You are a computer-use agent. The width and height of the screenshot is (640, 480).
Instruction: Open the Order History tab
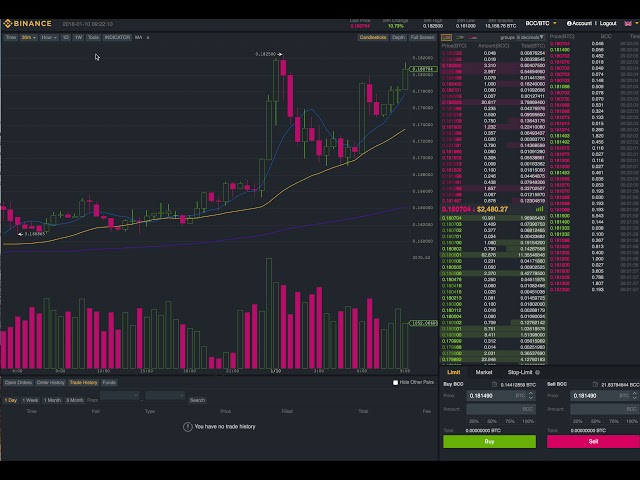point(51,383)
